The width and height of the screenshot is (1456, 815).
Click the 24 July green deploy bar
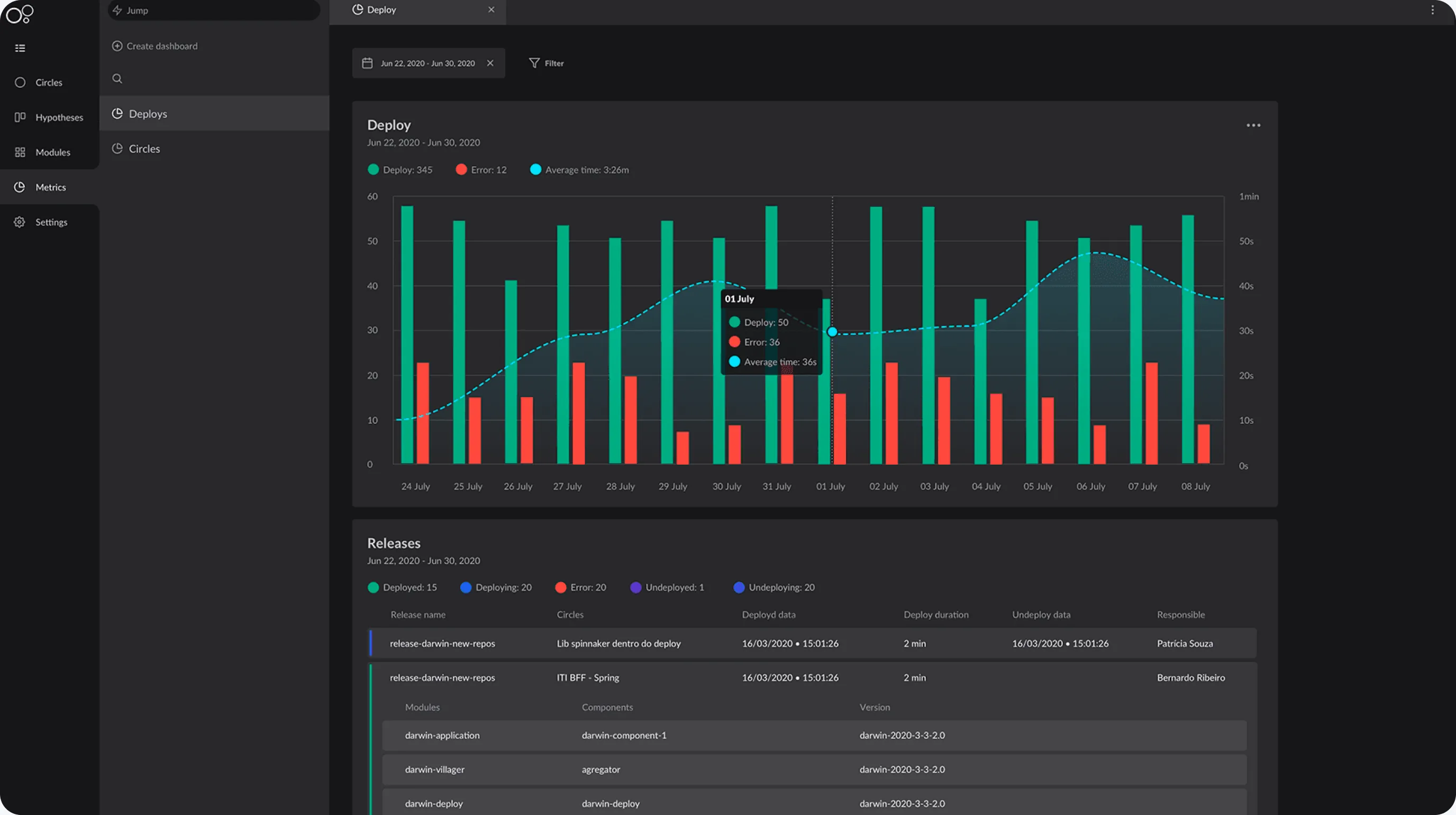click(x=407, y=335)
